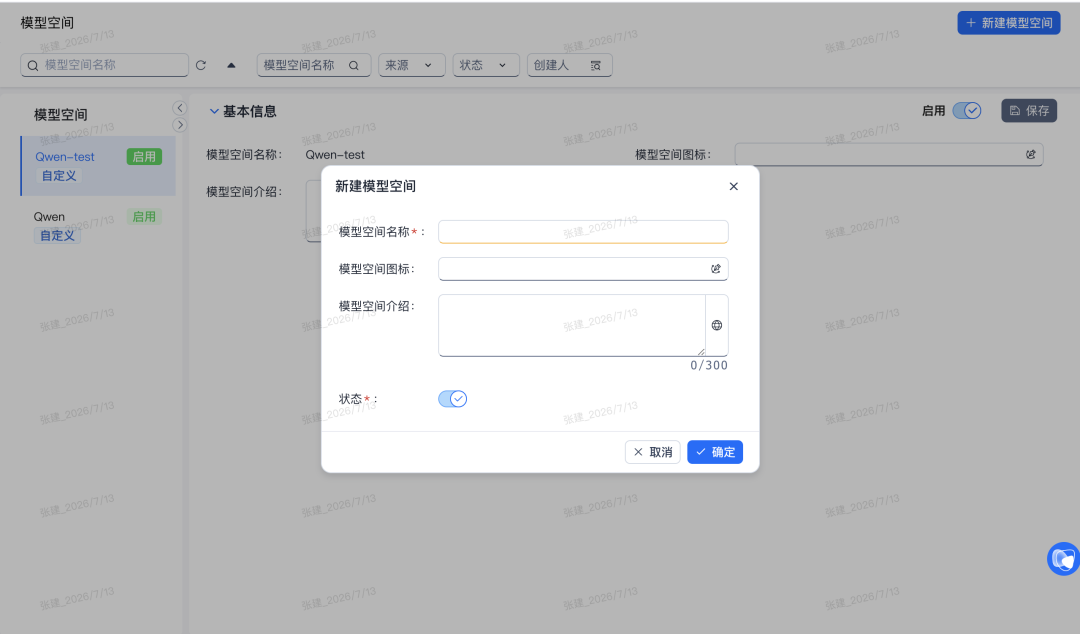The image size is (1080, 634).
Task: Click the 确定 button
Action: point(715,452)
